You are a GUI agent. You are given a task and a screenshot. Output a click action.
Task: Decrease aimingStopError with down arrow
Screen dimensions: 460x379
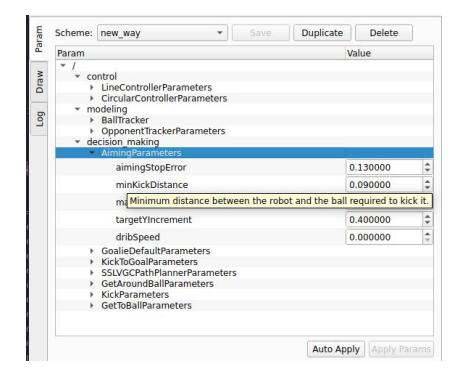point(427,171)
